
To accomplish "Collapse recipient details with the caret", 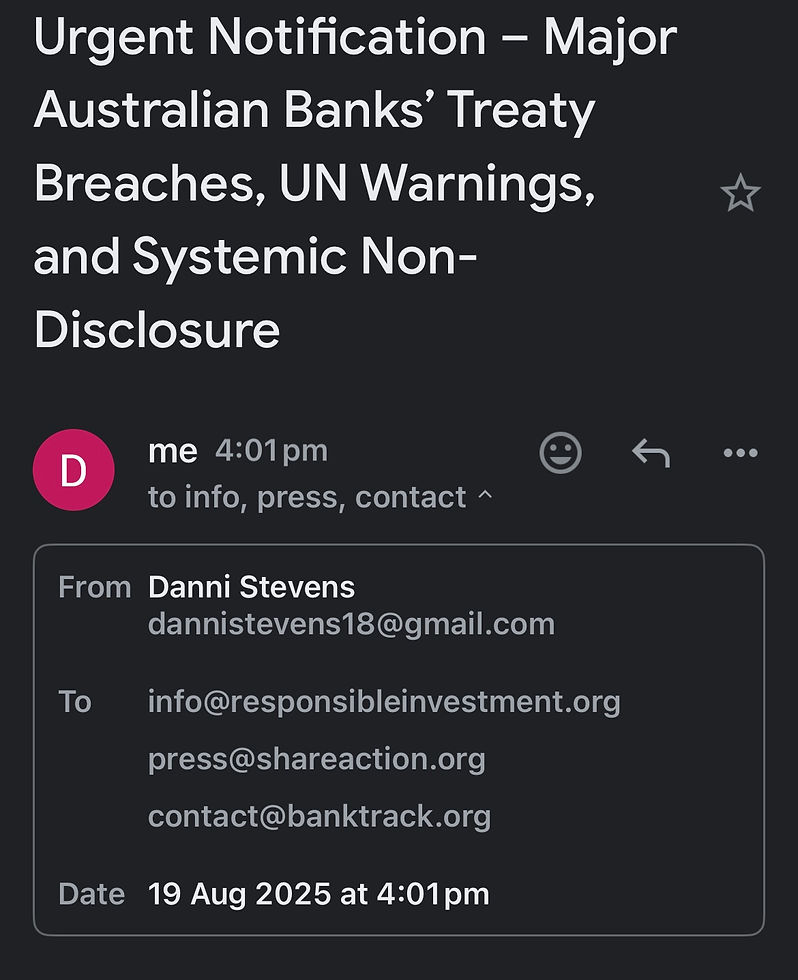I will pyautogui.click(x=486, y=497).
